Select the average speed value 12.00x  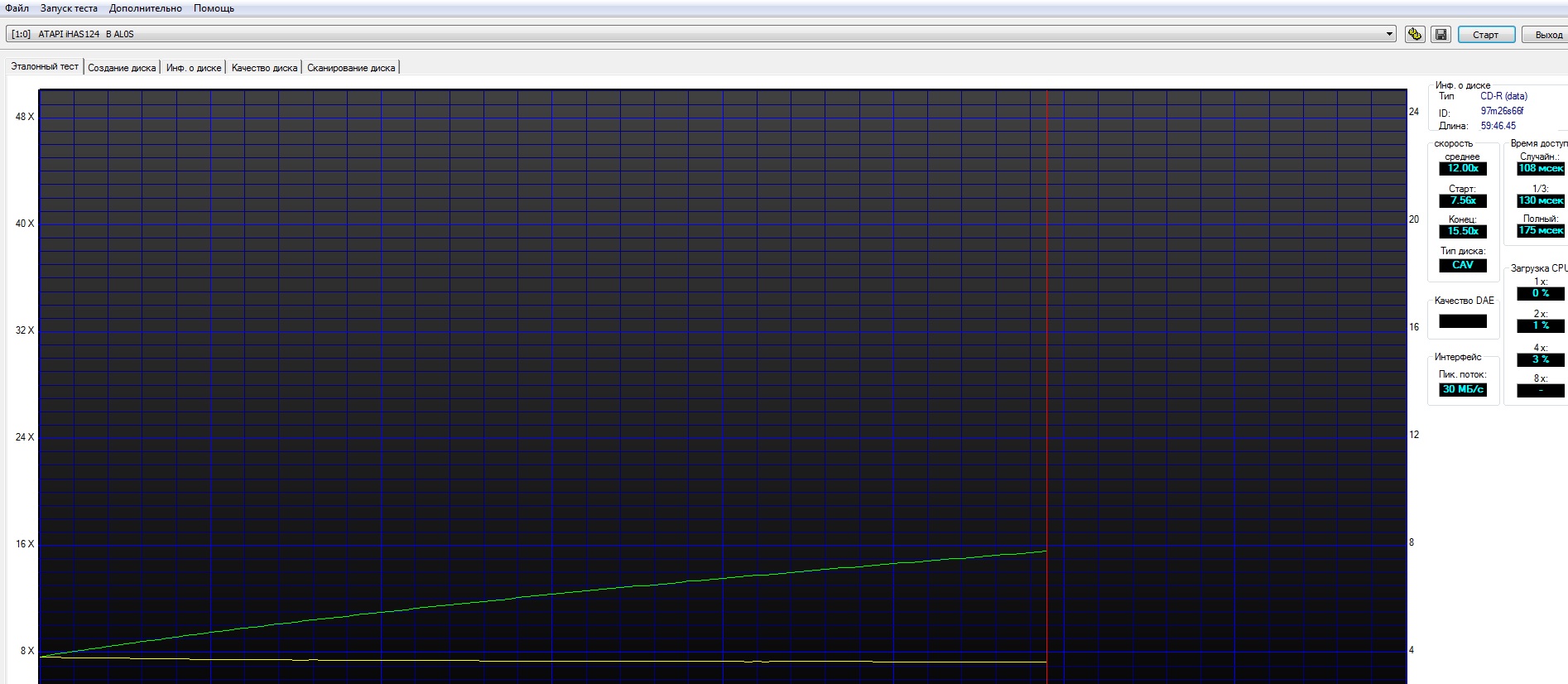tap(1463, 168)
